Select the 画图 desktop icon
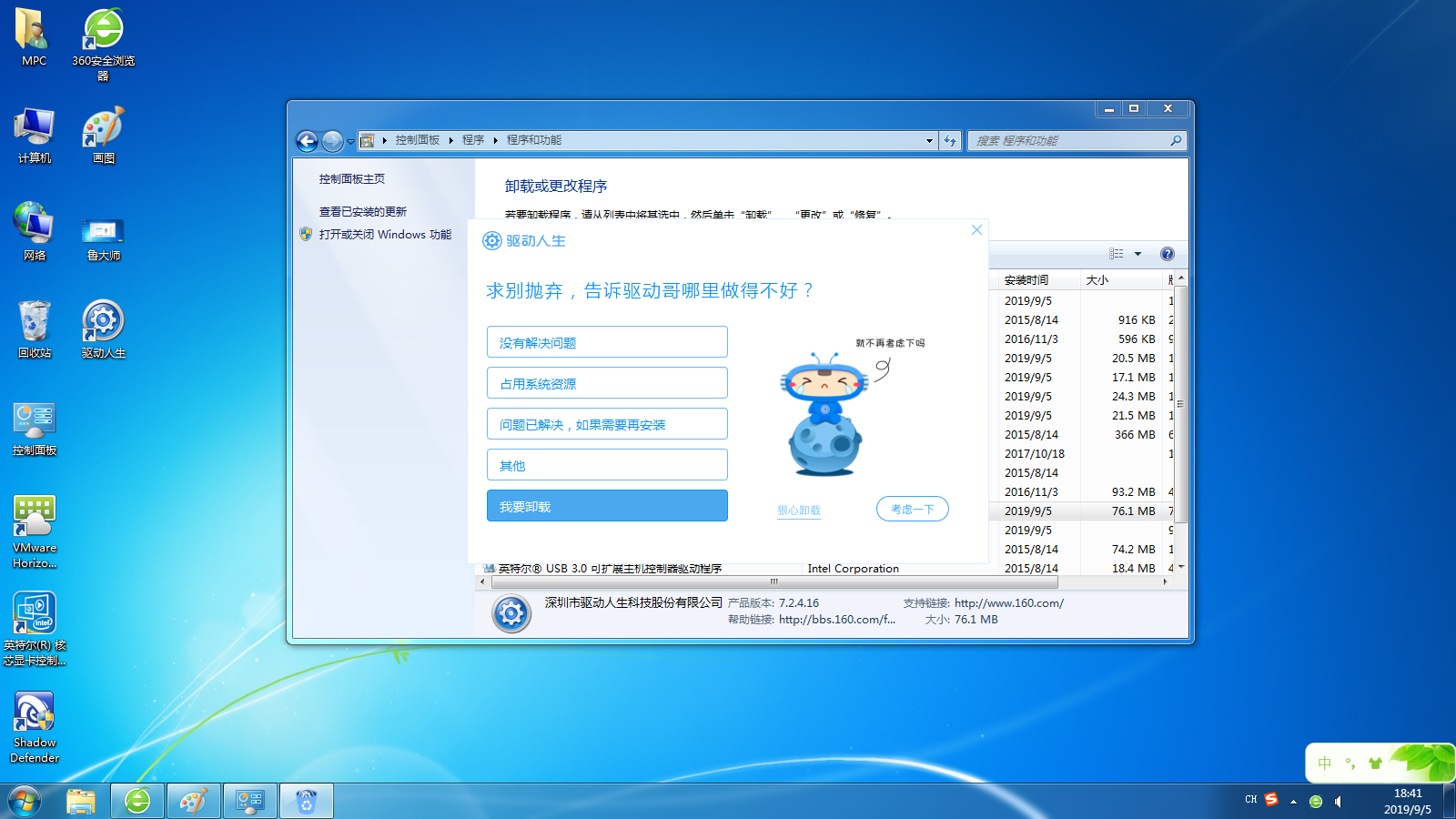 (103, 135)
